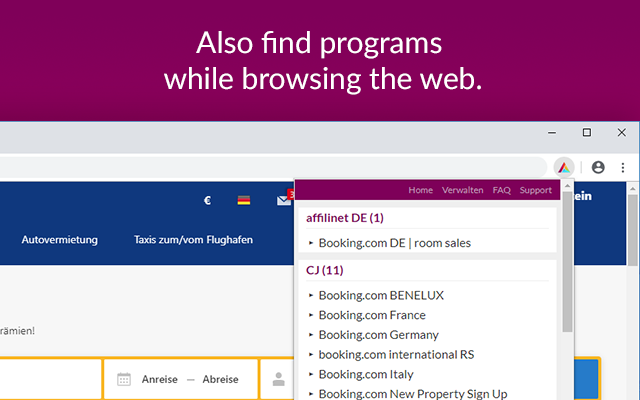
Task: Open the mail notifications envelope icon
Action: [284, 200]
